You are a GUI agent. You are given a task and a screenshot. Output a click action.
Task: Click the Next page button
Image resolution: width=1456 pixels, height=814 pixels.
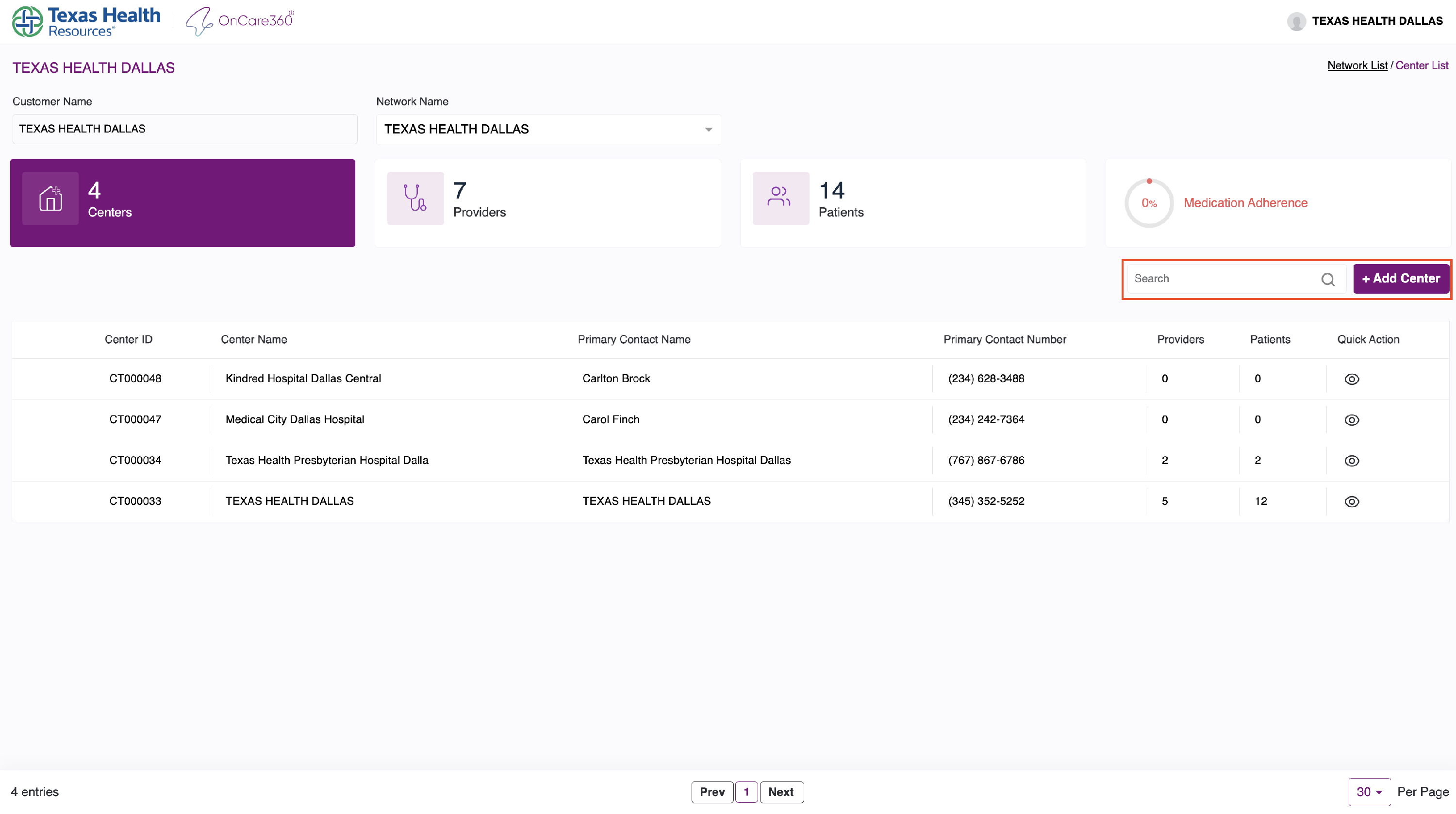781,792
